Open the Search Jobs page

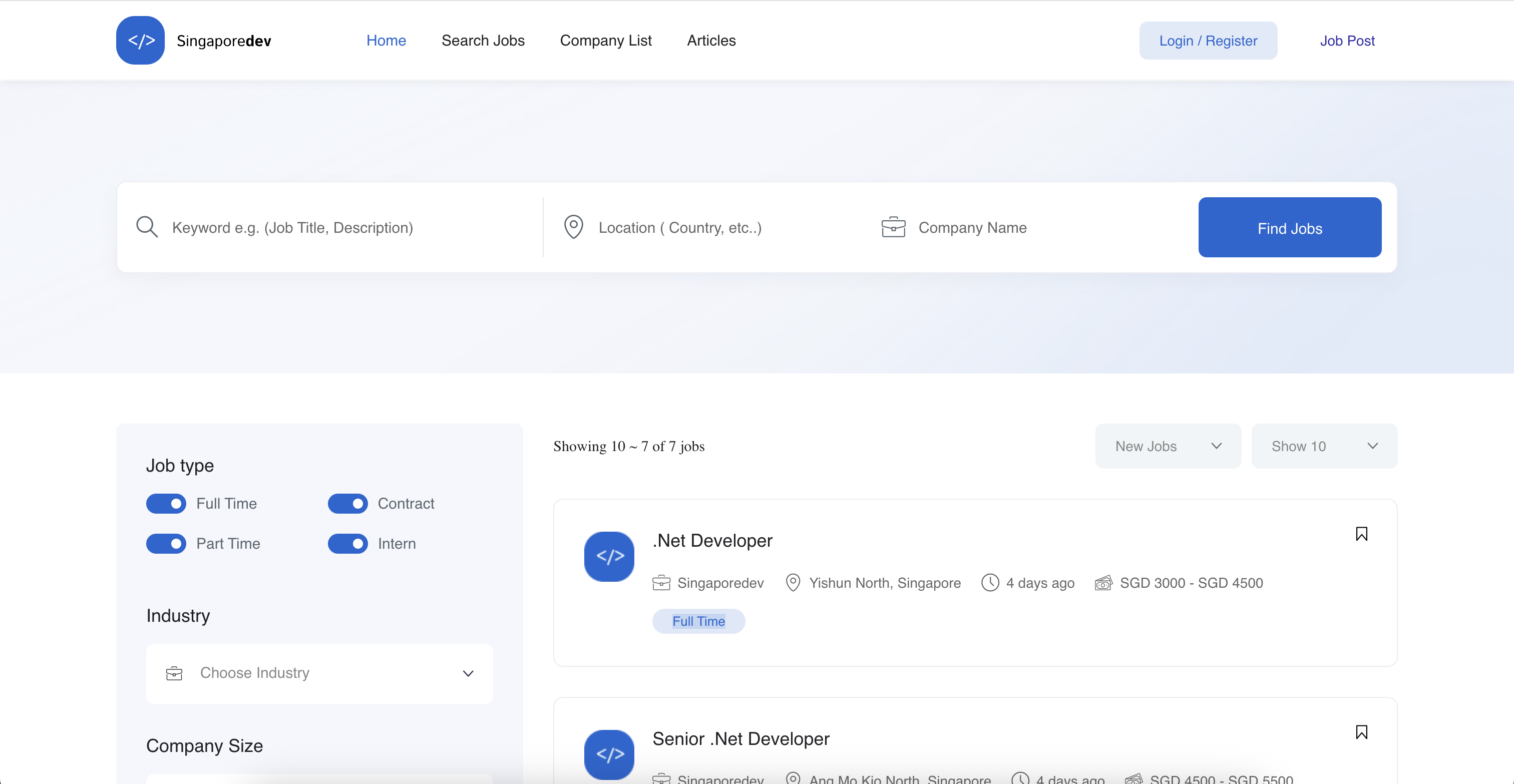[483, 41]
